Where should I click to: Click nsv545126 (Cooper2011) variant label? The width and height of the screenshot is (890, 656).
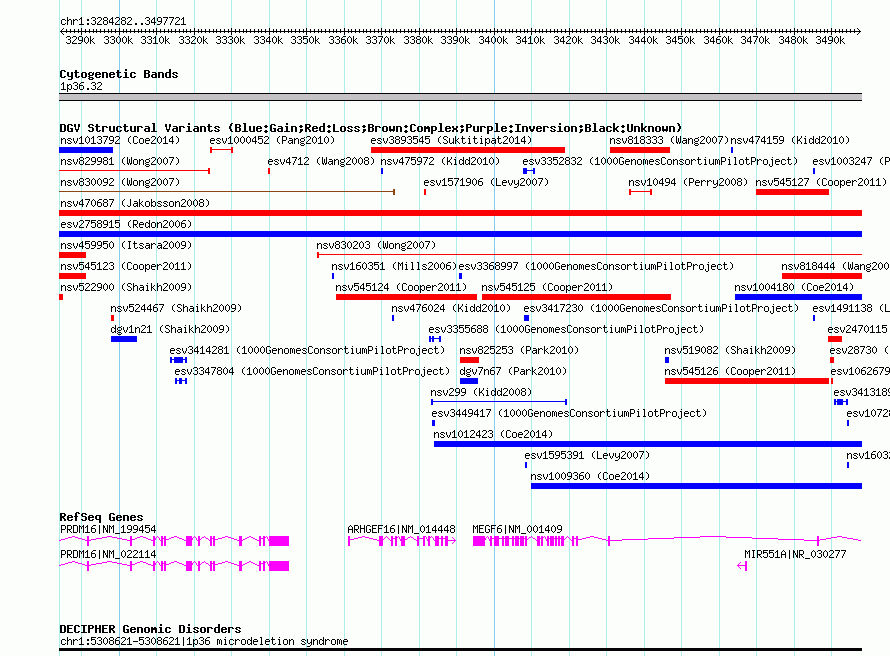click(730, 371)
